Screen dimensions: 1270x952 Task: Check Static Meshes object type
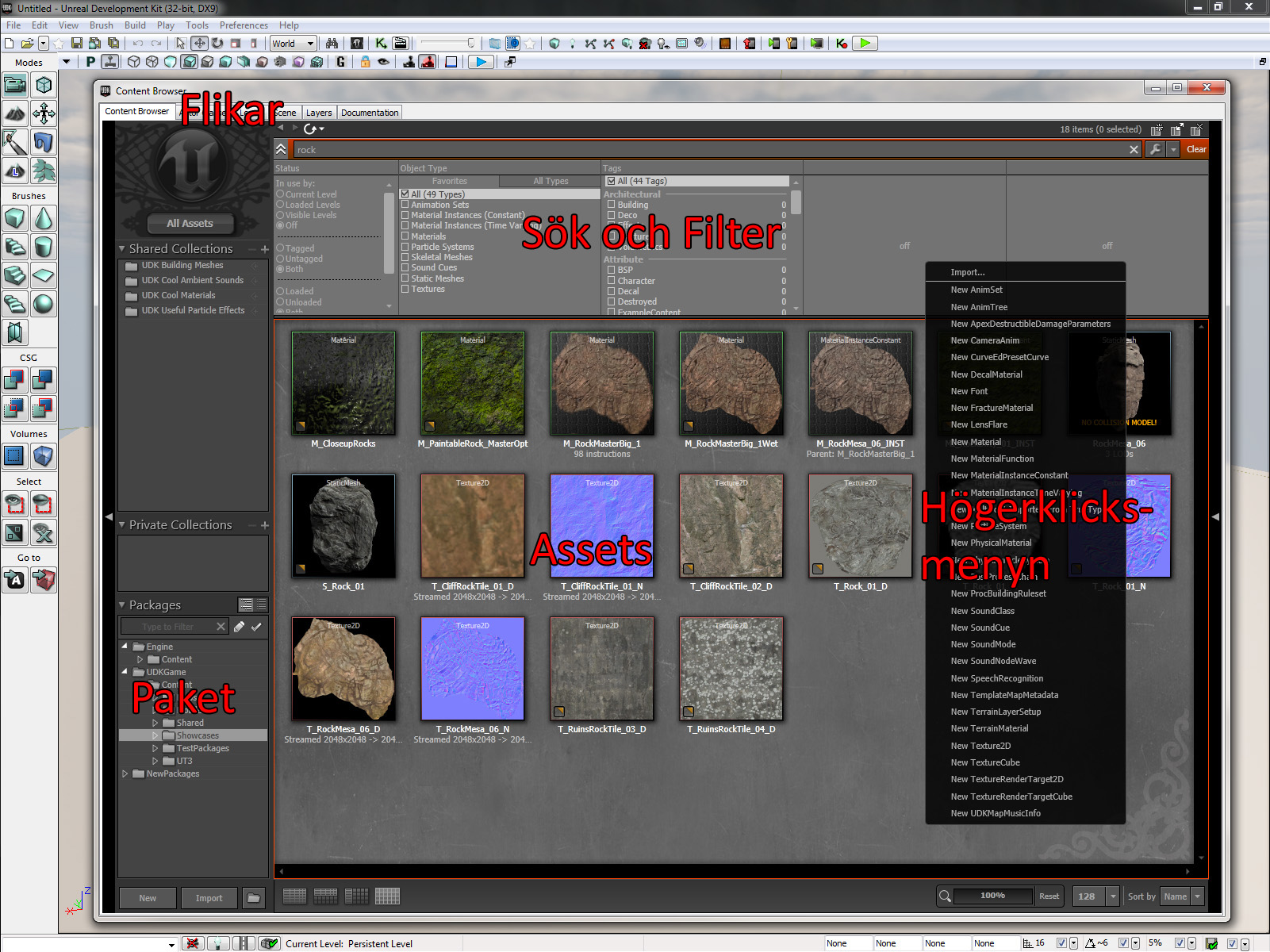point(405,278)
